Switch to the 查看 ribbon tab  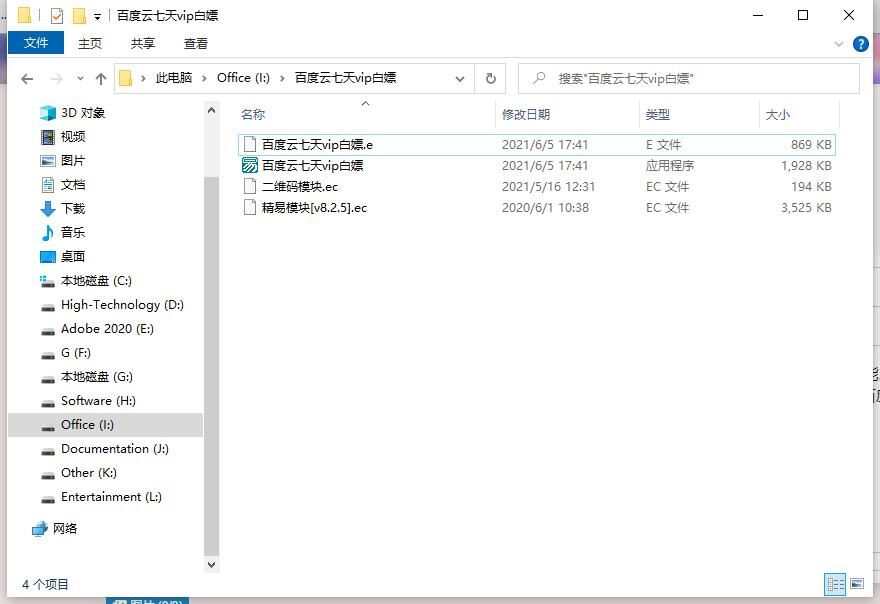pyautogui.click(x=196, y=43)
